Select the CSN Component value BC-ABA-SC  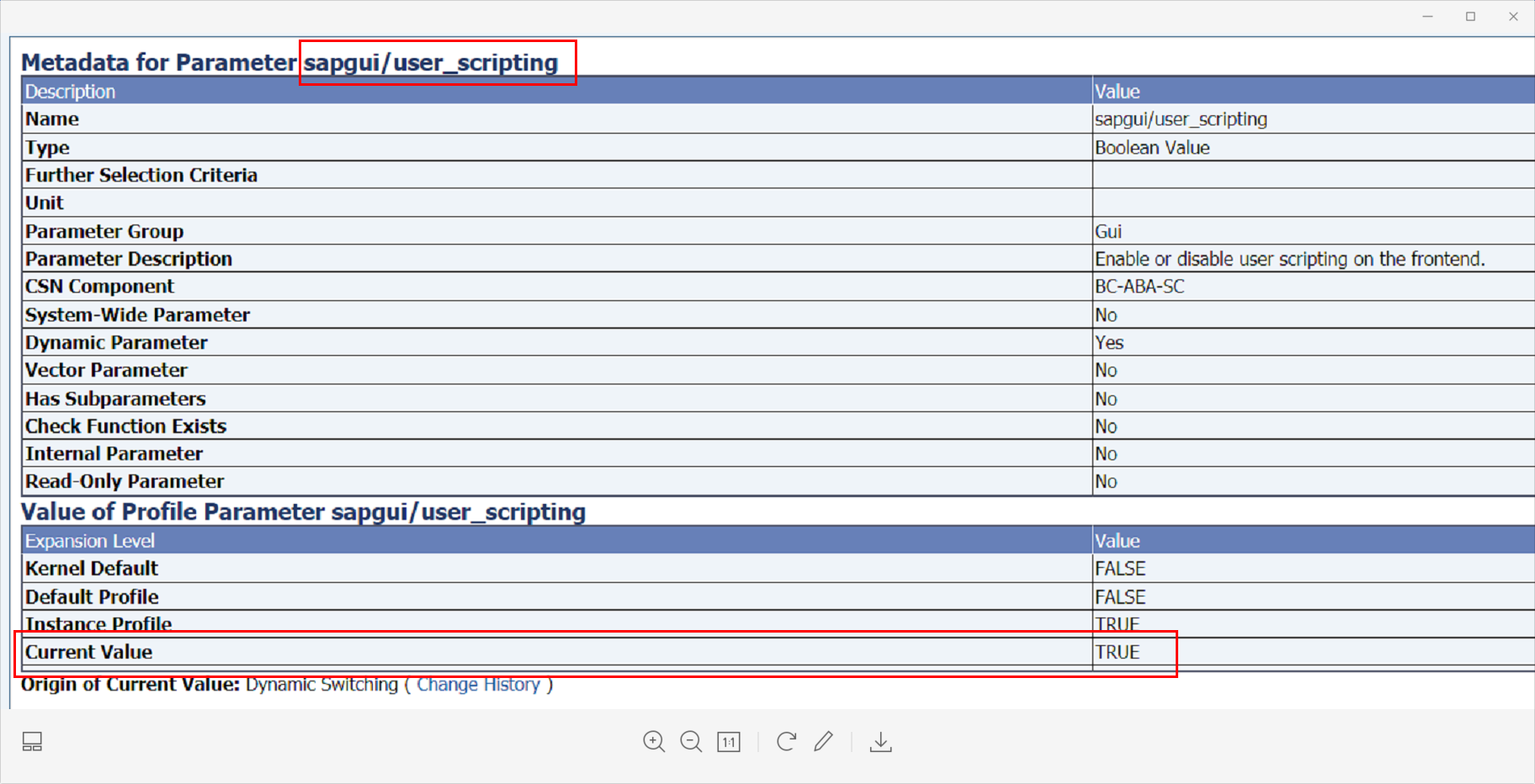coord(1139,286)
